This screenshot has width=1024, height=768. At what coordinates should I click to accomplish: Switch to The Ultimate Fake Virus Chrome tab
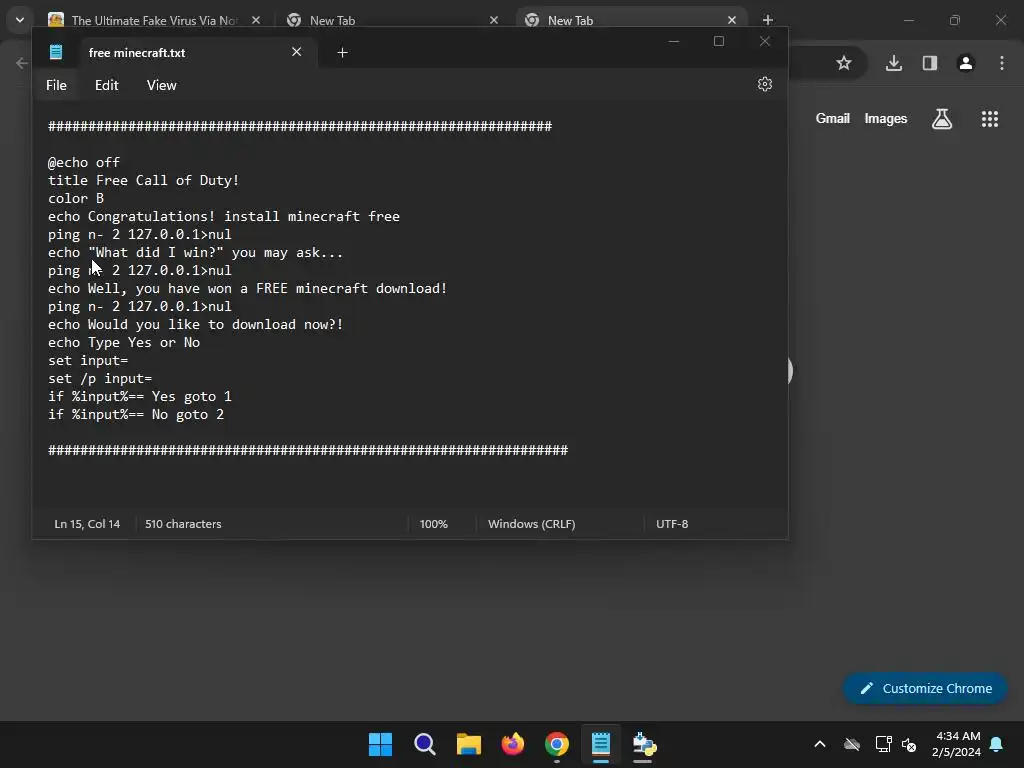pos(154,20)
